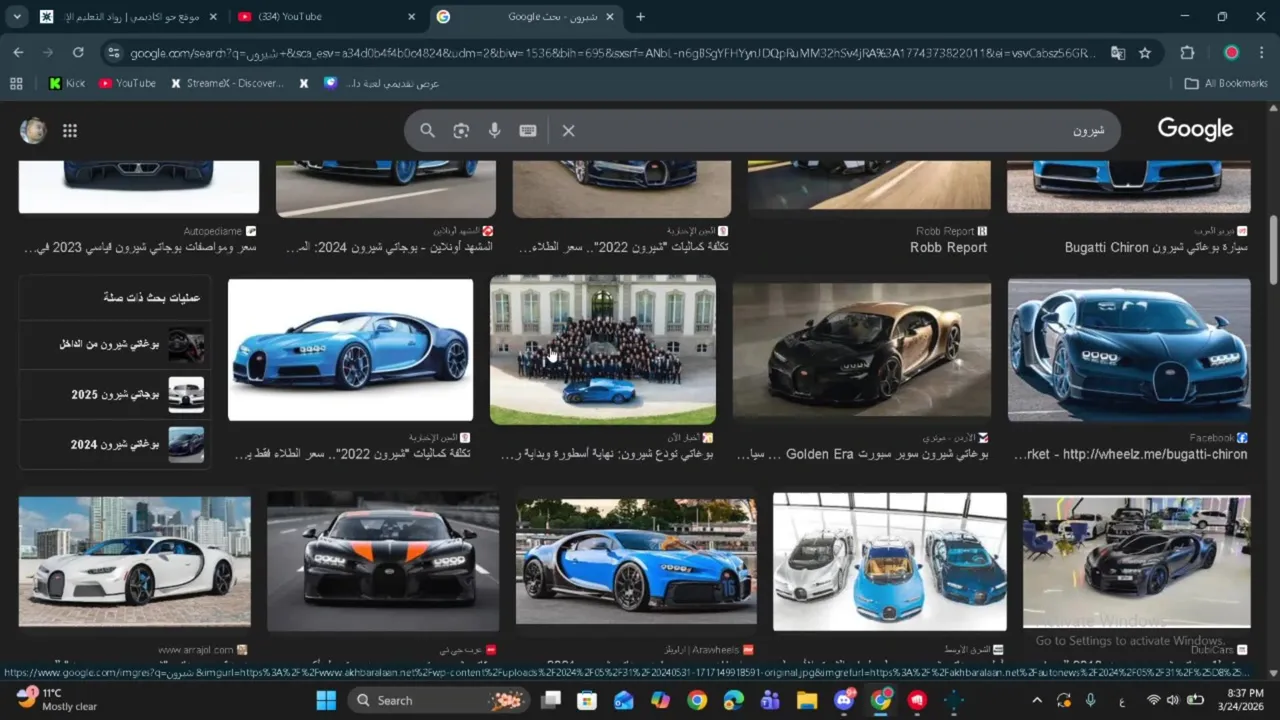Open سيارة بوغاتي شيرون Bugatti Chiron caption
Image resolution: width=1280 pixels, height=720 pixels.
coord(1156,248)
